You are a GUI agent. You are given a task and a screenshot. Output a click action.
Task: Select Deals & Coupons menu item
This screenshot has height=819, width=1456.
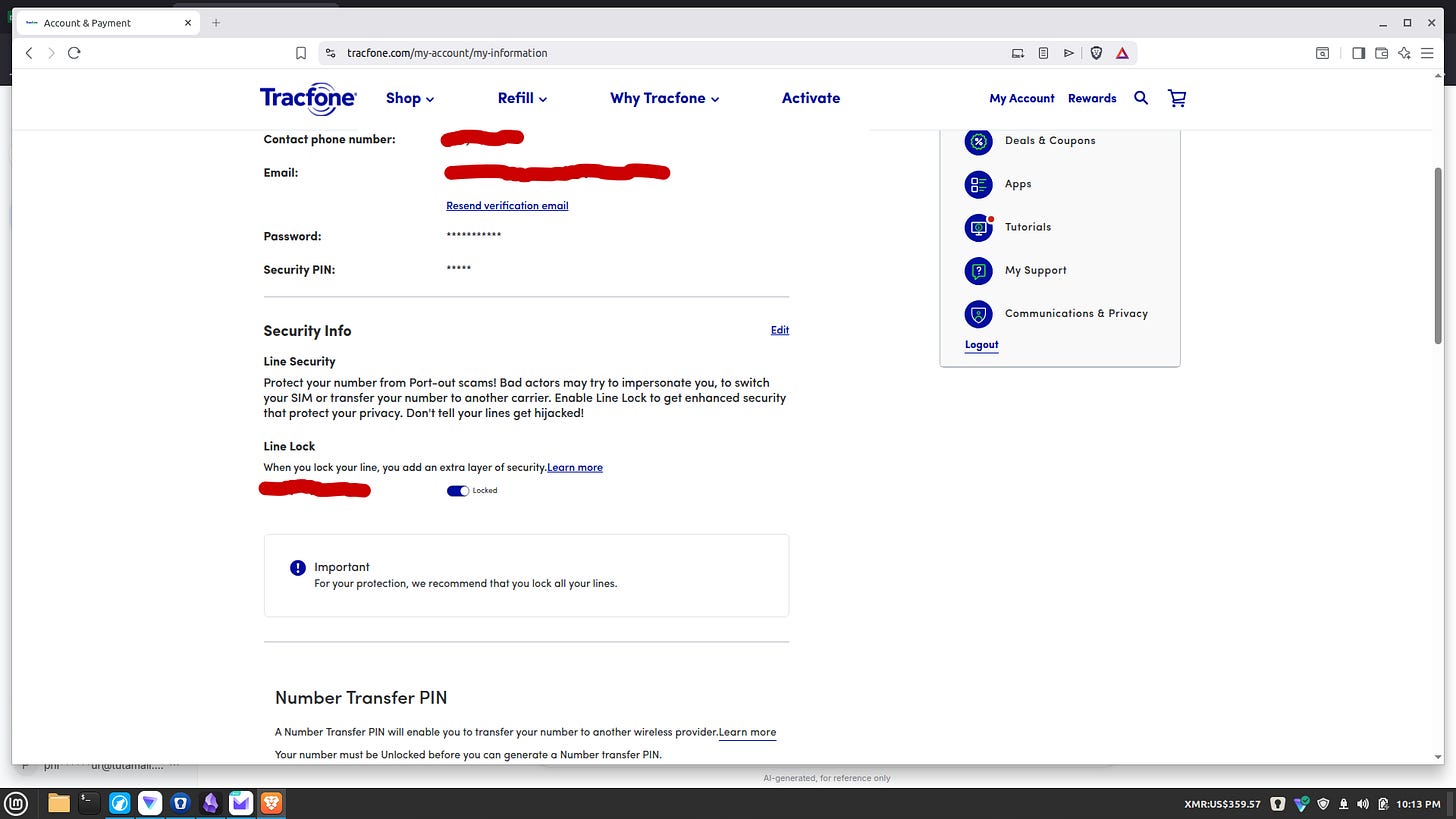click(x=1050, y=141)
